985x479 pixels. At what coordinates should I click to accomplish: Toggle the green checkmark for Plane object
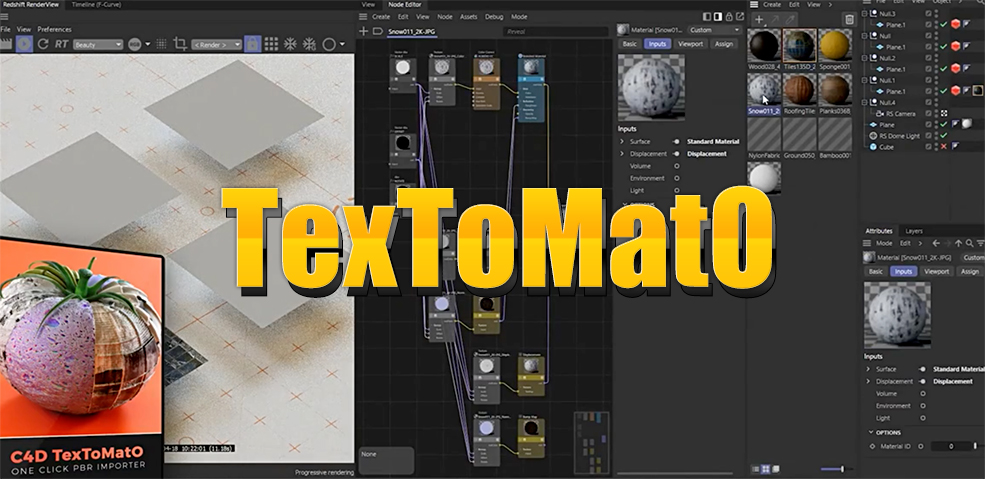944,124
